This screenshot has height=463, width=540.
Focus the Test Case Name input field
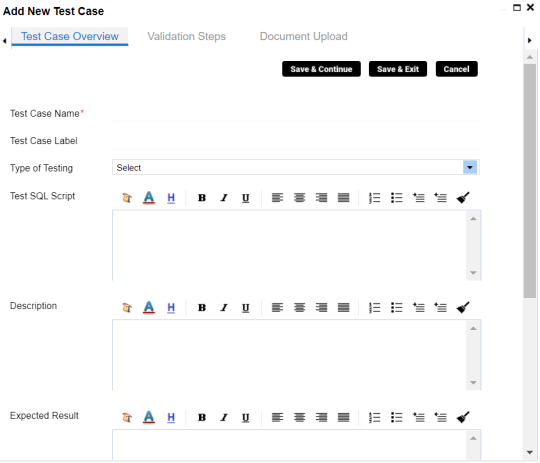click(x=296, y=114)
